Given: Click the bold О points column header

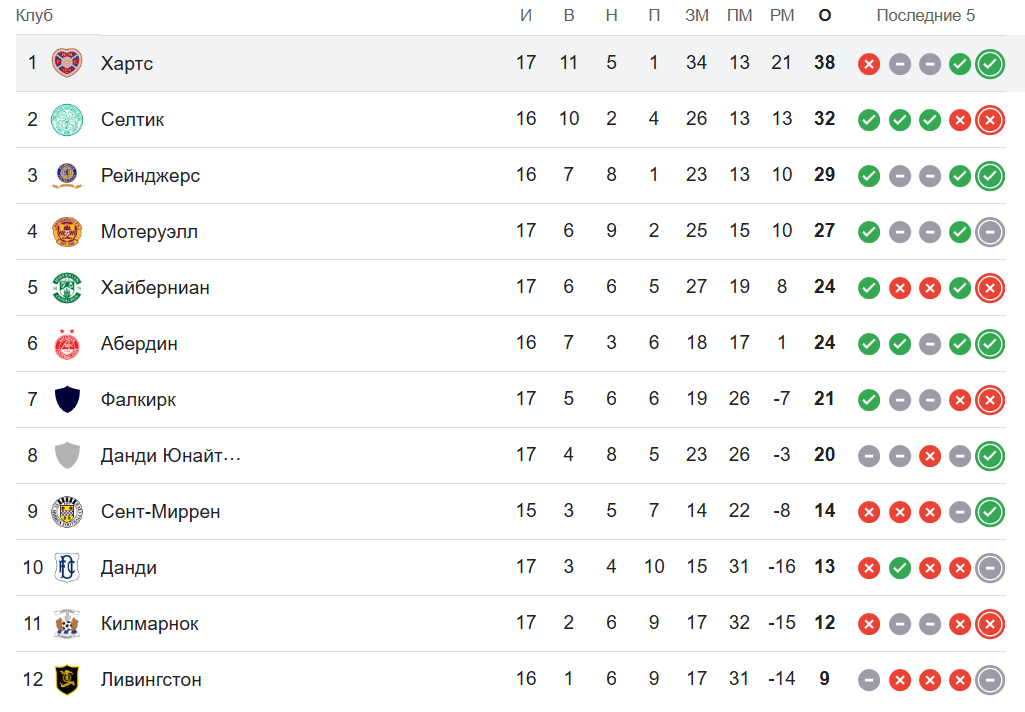Looking at the screenshot, I should (x=825, y=15).
